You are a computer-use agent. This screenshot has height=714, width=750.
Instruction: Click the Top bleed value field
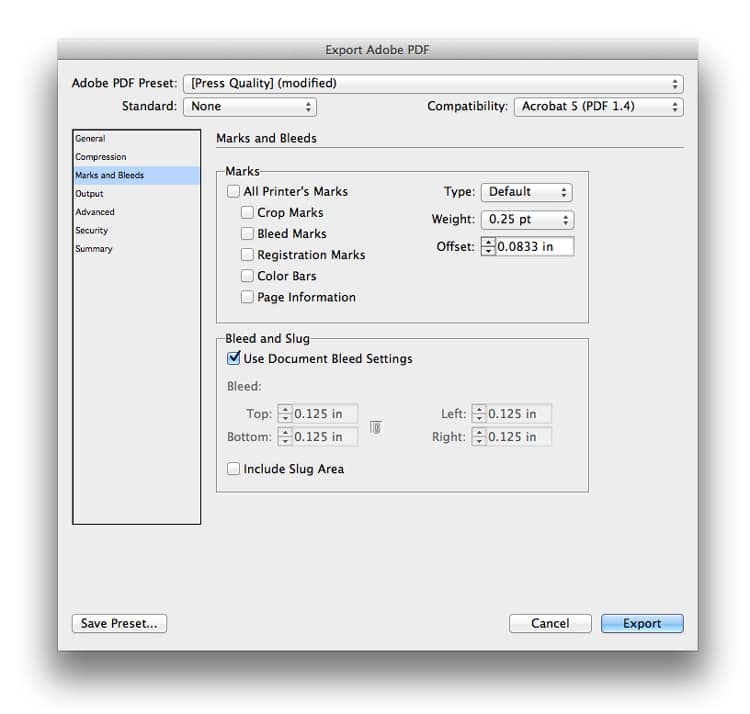(324, 414)
